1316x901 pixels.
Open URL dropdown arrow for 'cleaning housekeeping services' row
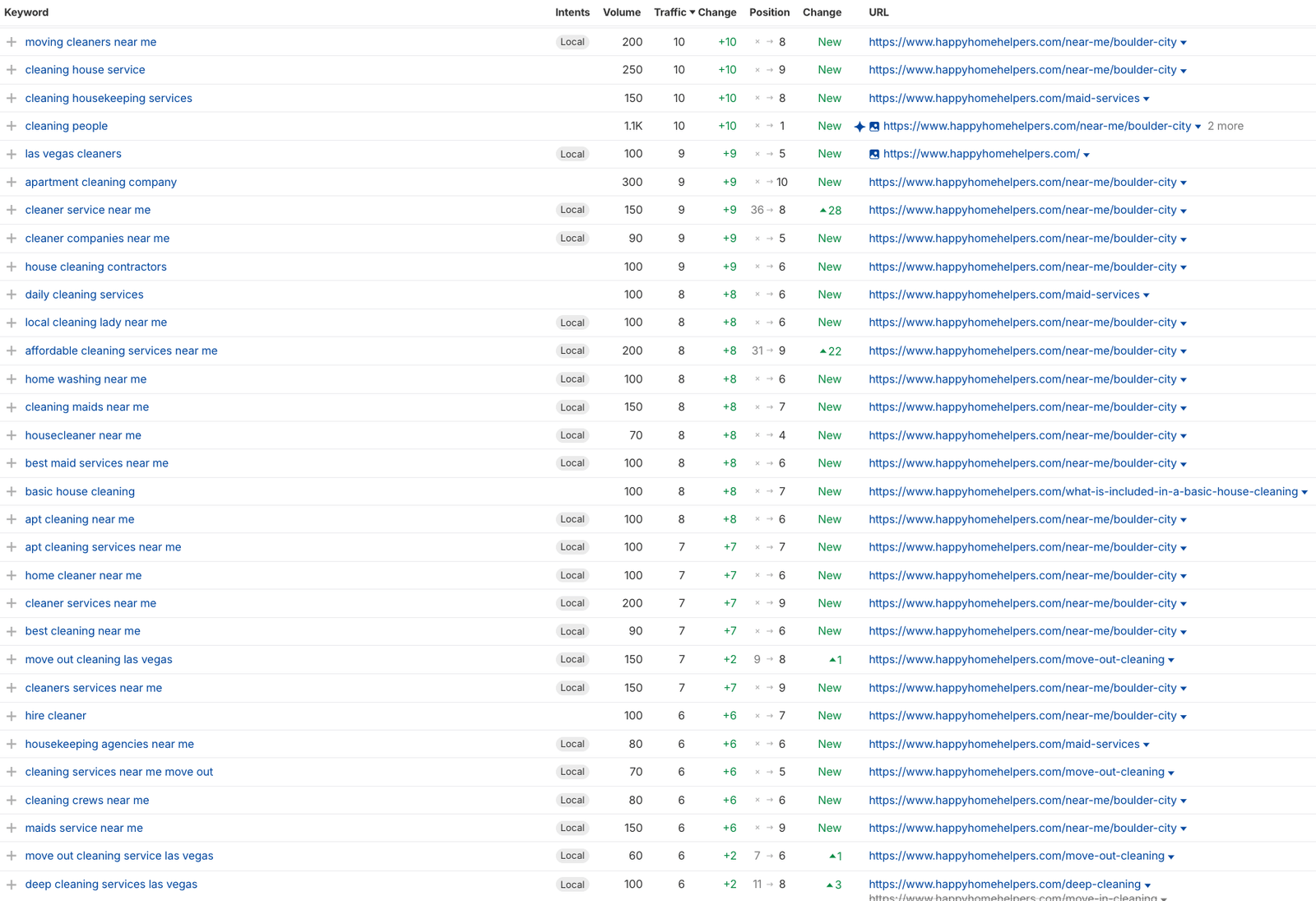[1147, 100]
